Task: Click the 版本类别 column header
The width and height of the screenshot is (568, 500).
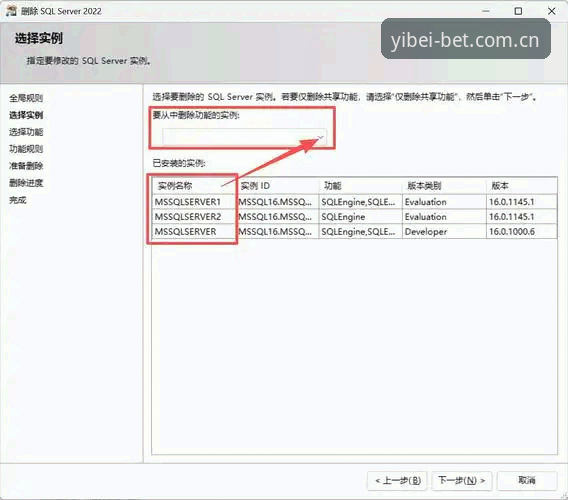Action: (x=444, y=186)
